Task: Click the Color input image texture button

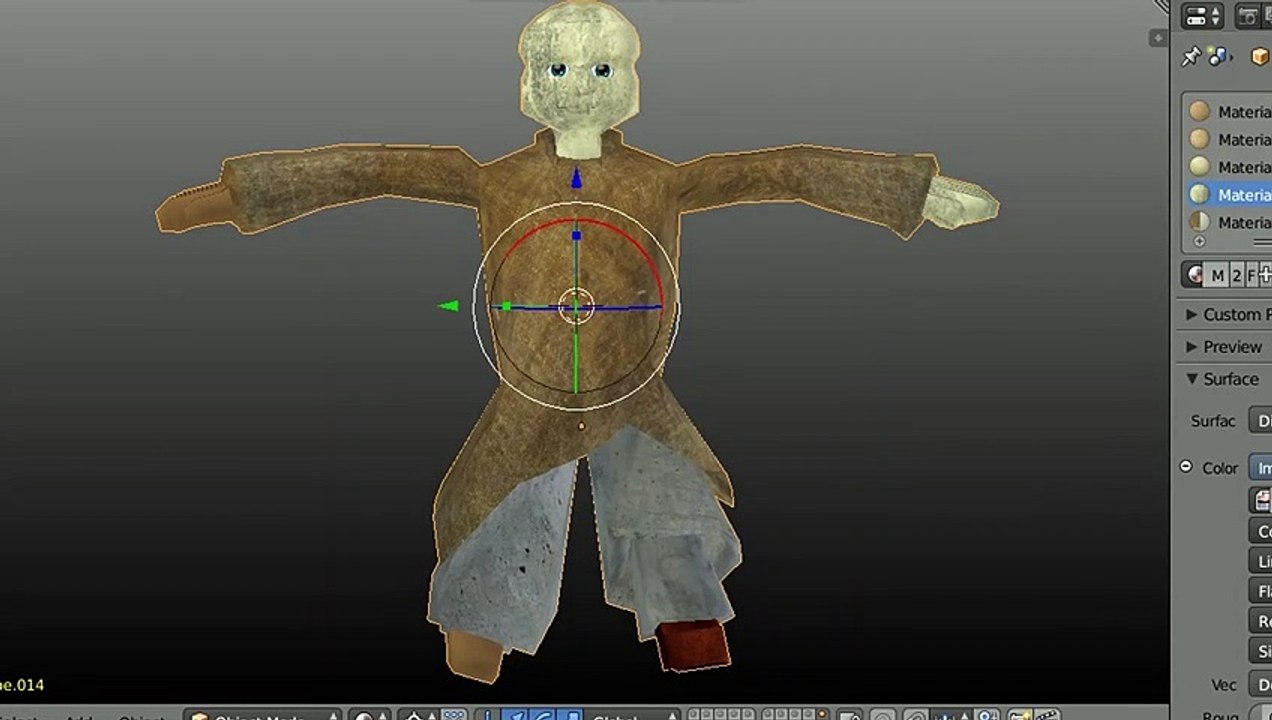Action: pos(1261,468)
